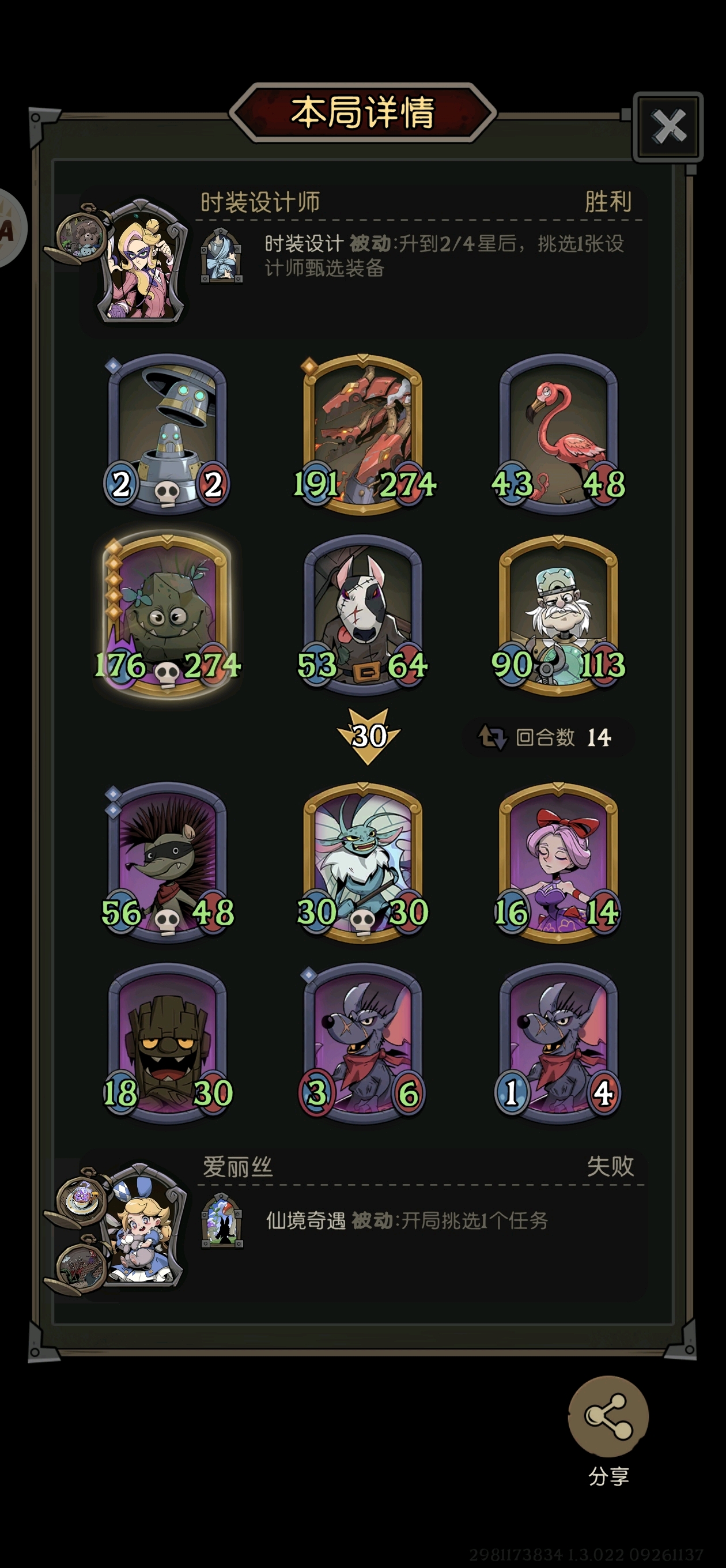Open the fashion designer hero portrait
Viewport: 726px width, 1568px height.
click(141, 261)
